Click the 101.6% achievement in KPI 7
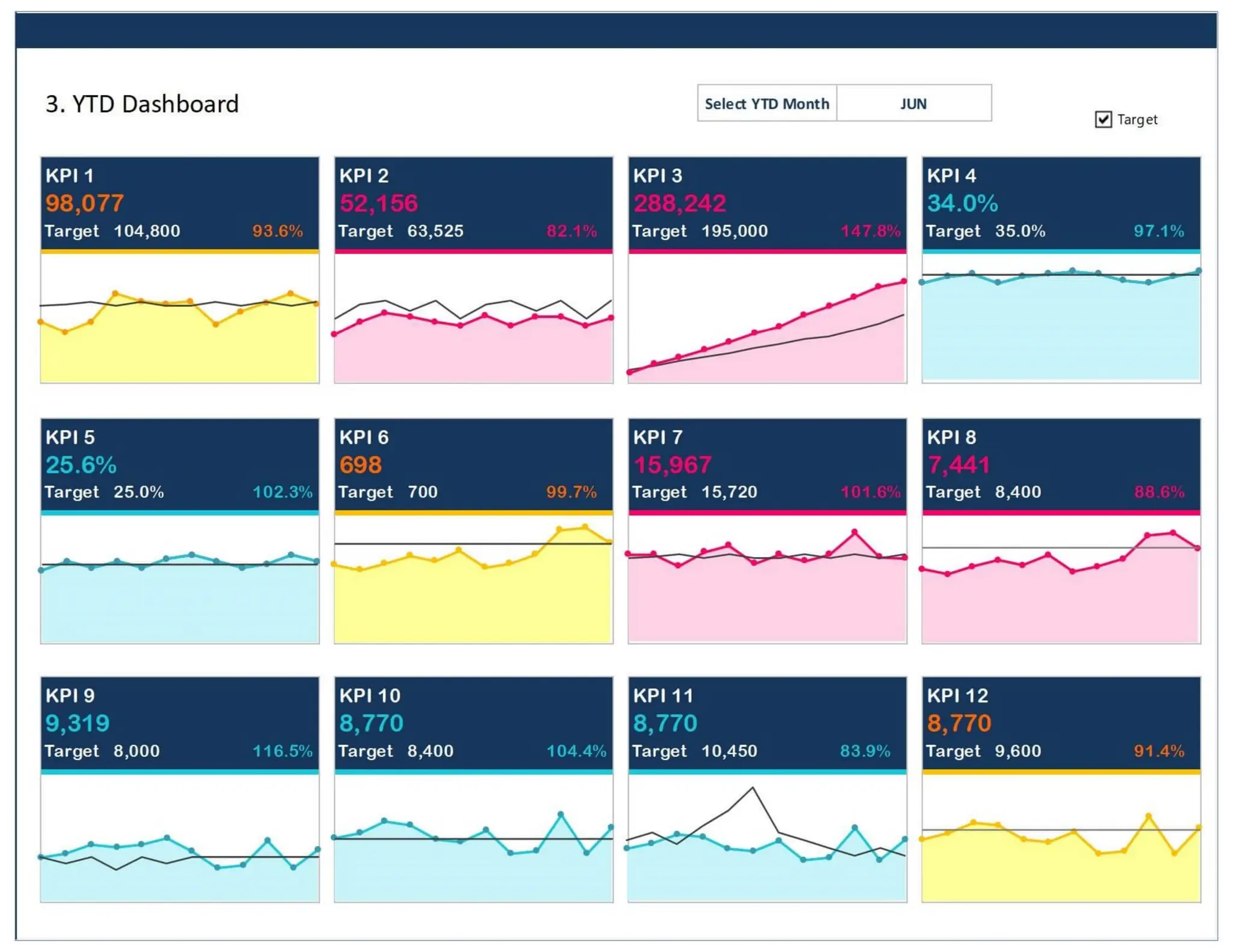This screenshot has width=1233, height=952. [871, 492]
